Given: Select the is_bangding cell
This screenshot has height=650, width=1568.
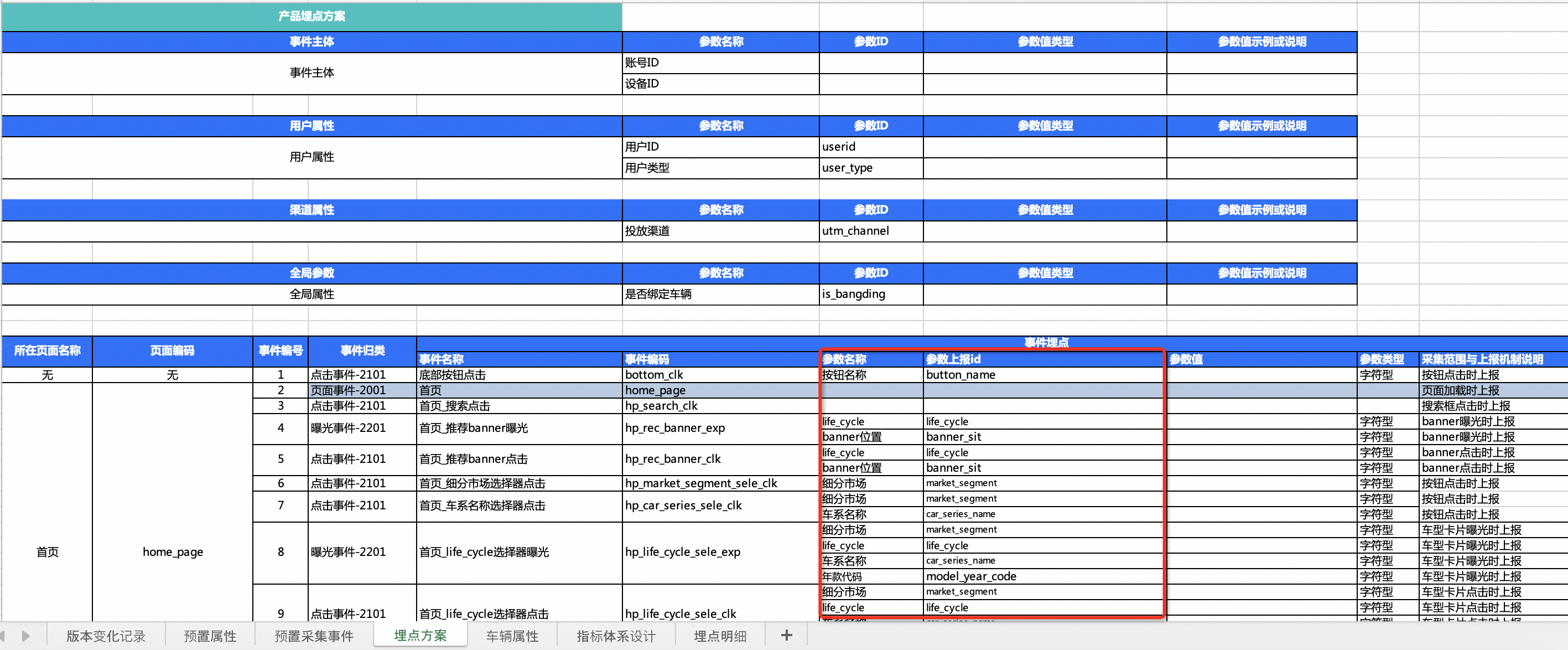Looking at the screenshot, I should pos(871,294).
